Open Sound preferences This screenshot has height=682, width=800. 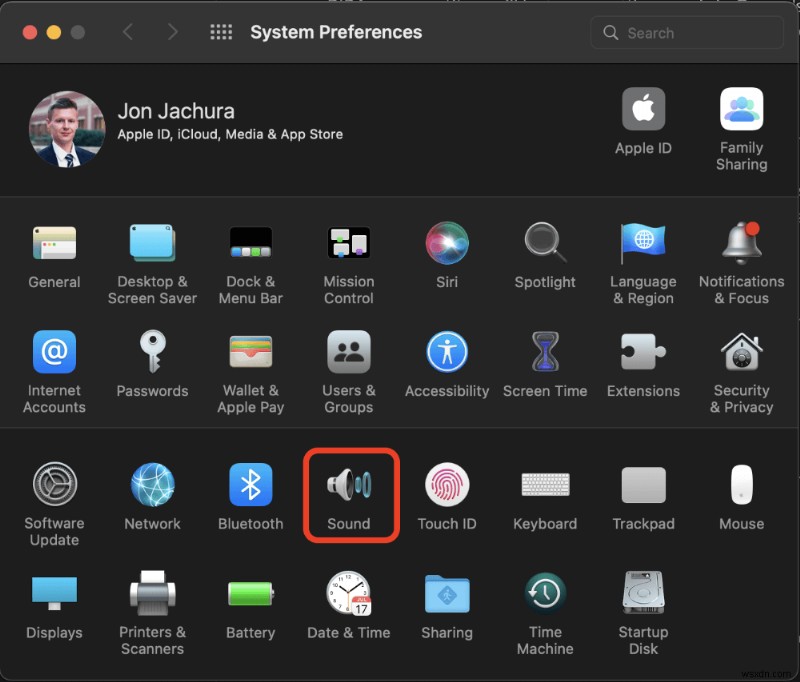351,495
